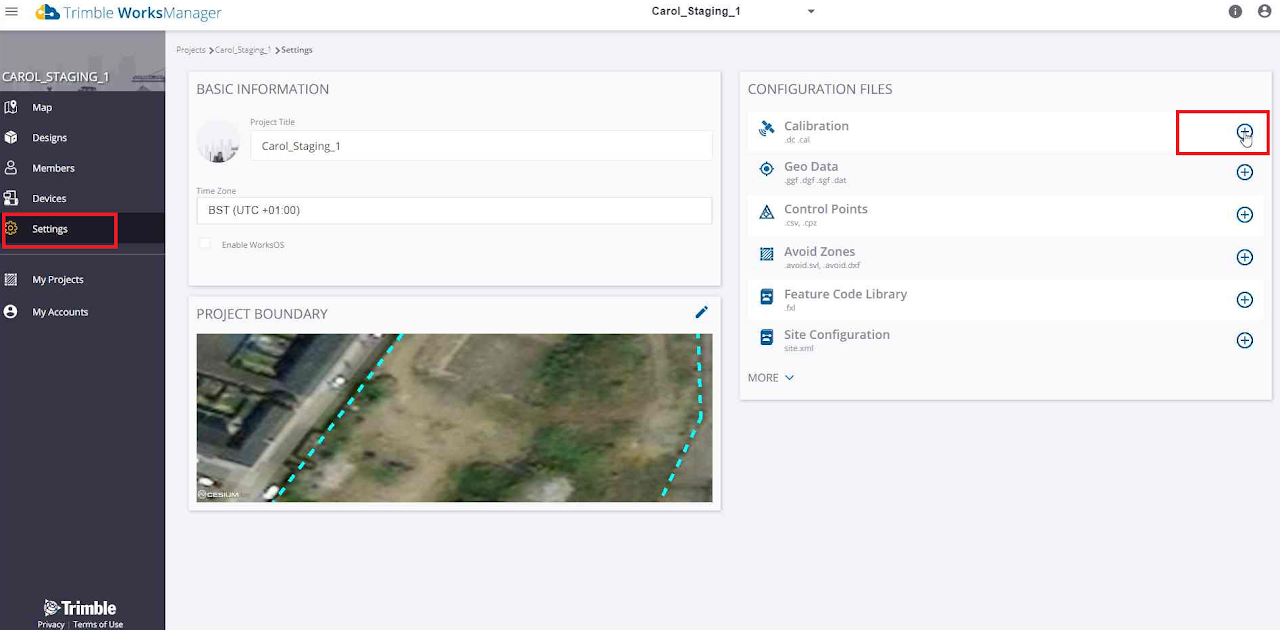1280x630 pixels.
Task: Add a Geo Data file
Action: 1244,172
